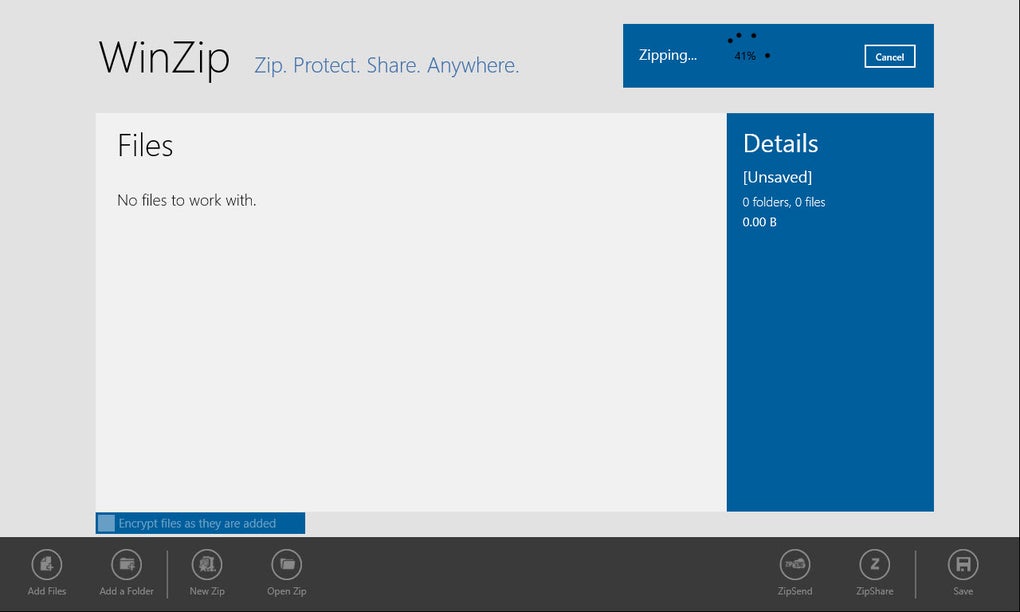The image size is (1020, 612).
Task: Click the No files to work with message
Action: point(187,200)
